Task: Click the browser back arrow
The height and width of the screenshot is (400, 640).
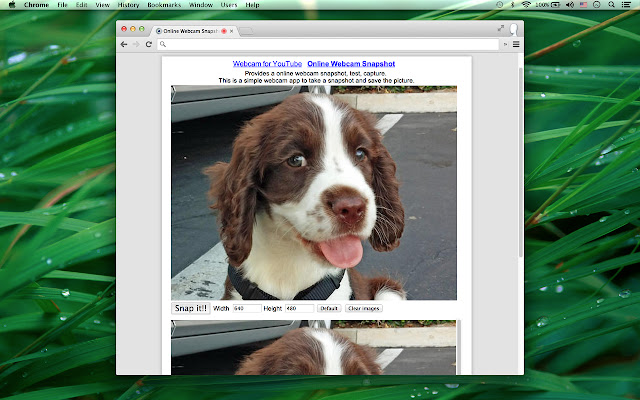Action: click(x=124, y=44)
